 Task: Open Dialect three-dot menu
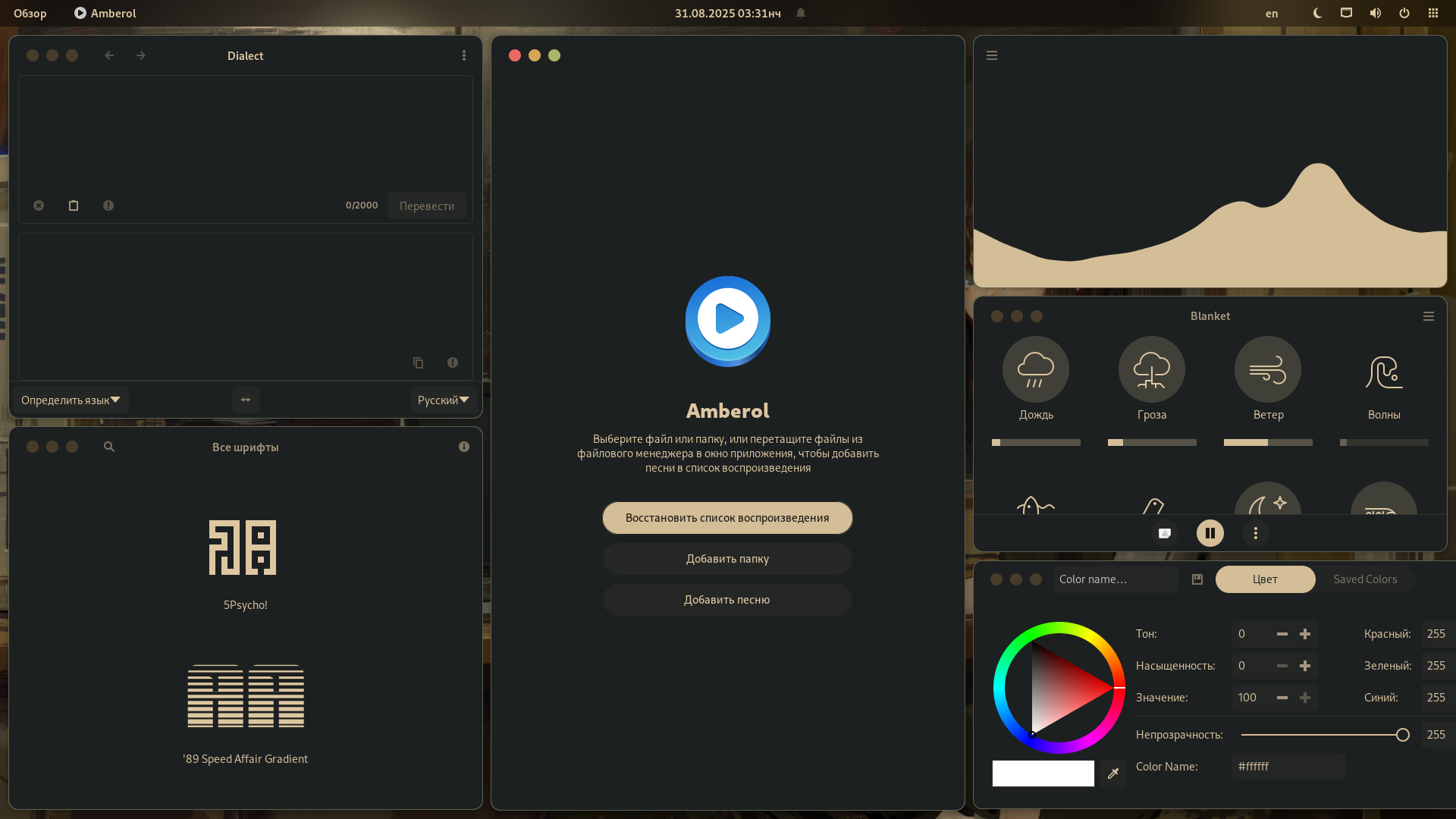click(x=463, y=55)
